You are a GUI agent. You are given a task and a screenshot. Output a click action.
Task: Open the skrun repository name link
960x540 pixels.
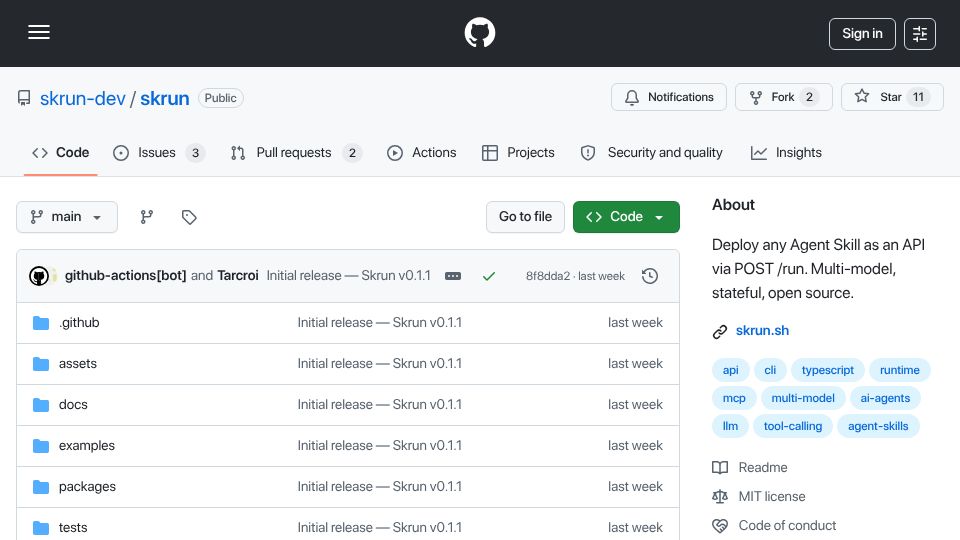(x=165, y=98)
